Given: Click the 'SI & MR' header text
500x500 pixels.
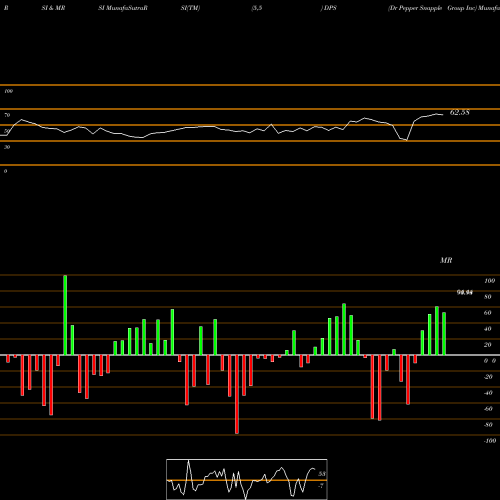Looking at the screenshot, I should (x=53, y=8).
